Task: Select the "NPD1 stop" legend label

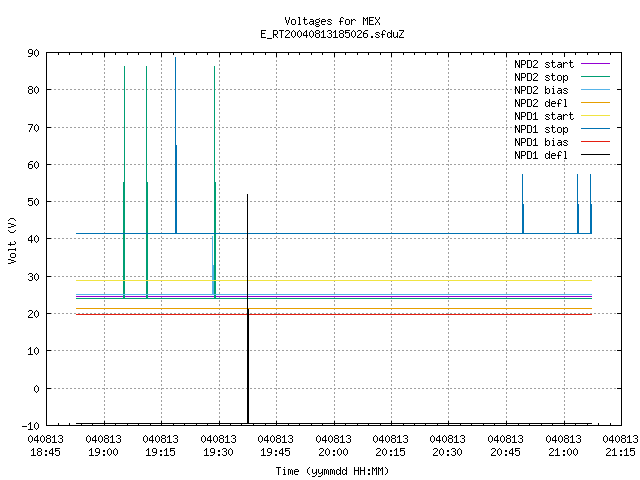Action: click(x=541, y=129)
